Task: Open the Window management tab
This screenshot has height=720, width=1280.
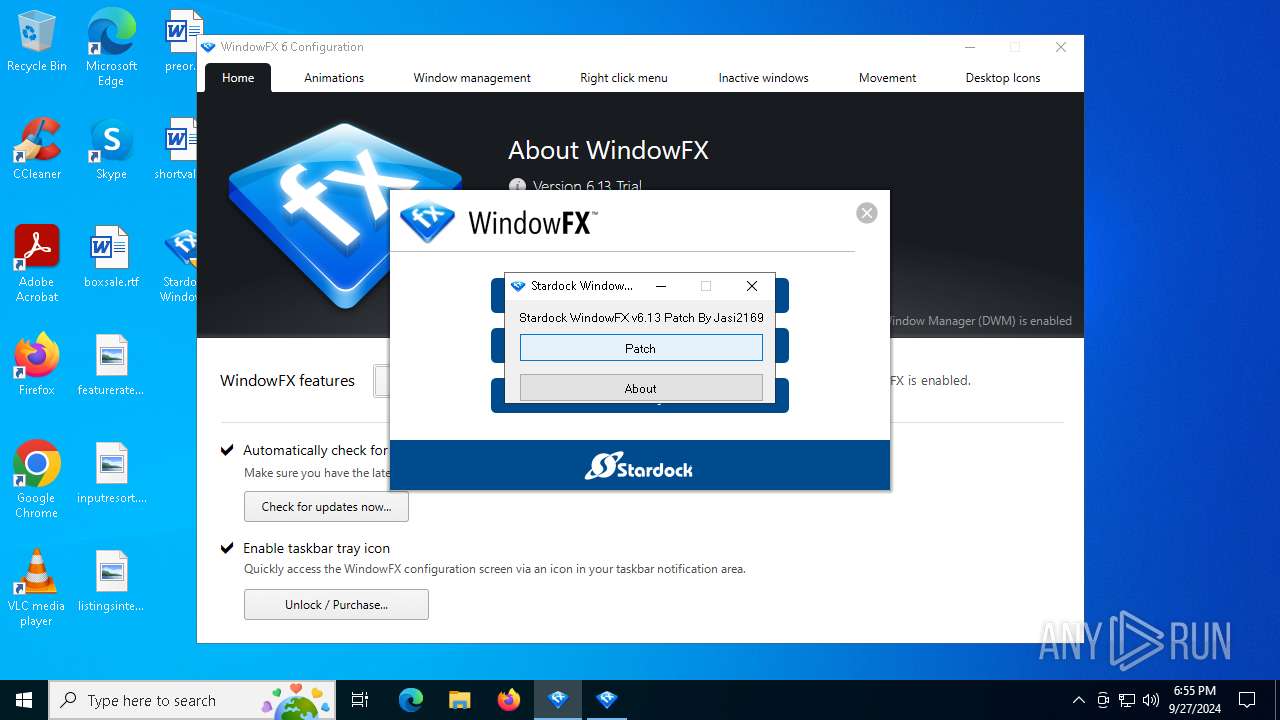Action: coord(472,77)
